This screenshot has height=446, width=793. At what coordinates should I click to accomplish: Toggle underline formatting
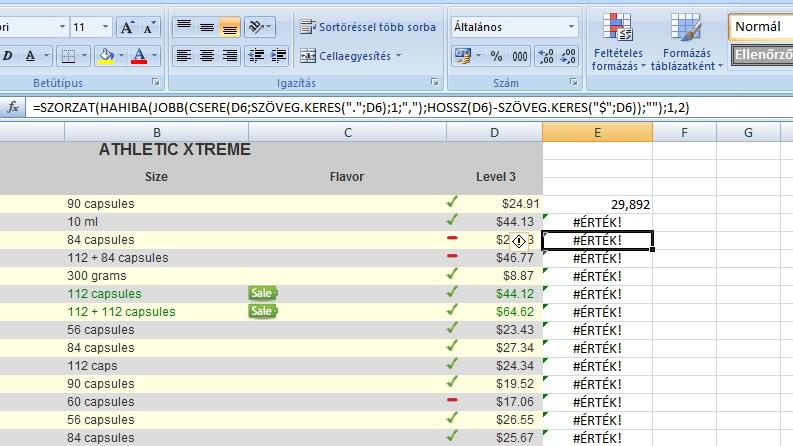pyautogui.click(x=30, y=56)
